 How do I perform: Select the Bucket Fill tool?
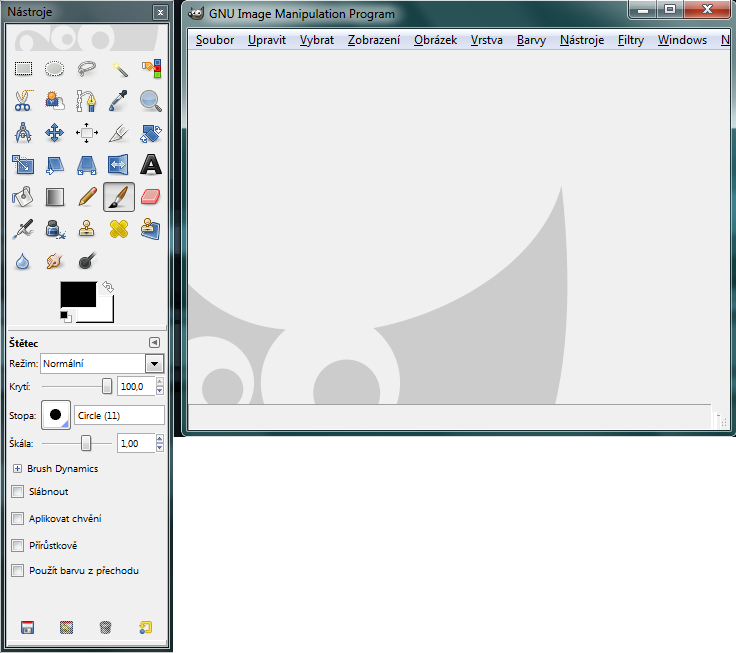[23, 197]
